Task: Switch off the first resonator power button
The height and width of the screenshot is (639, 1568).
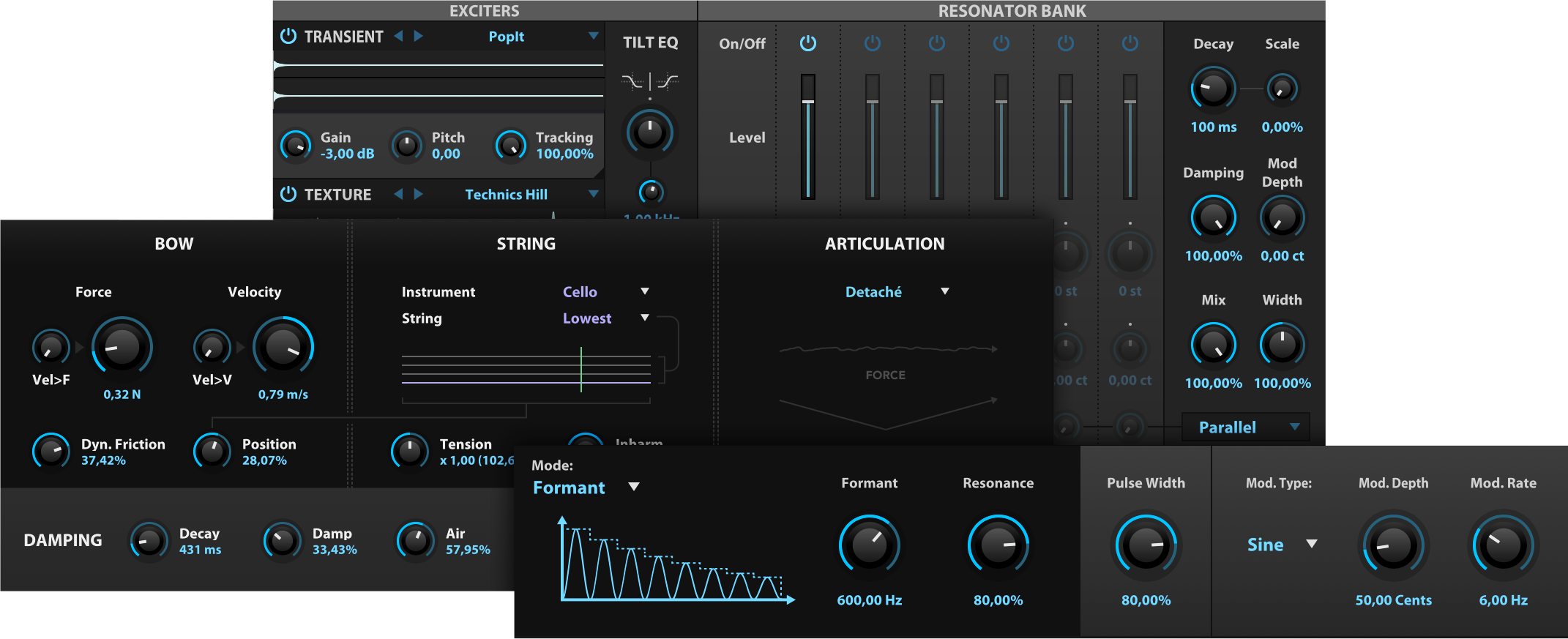Action: click(807, 43)
